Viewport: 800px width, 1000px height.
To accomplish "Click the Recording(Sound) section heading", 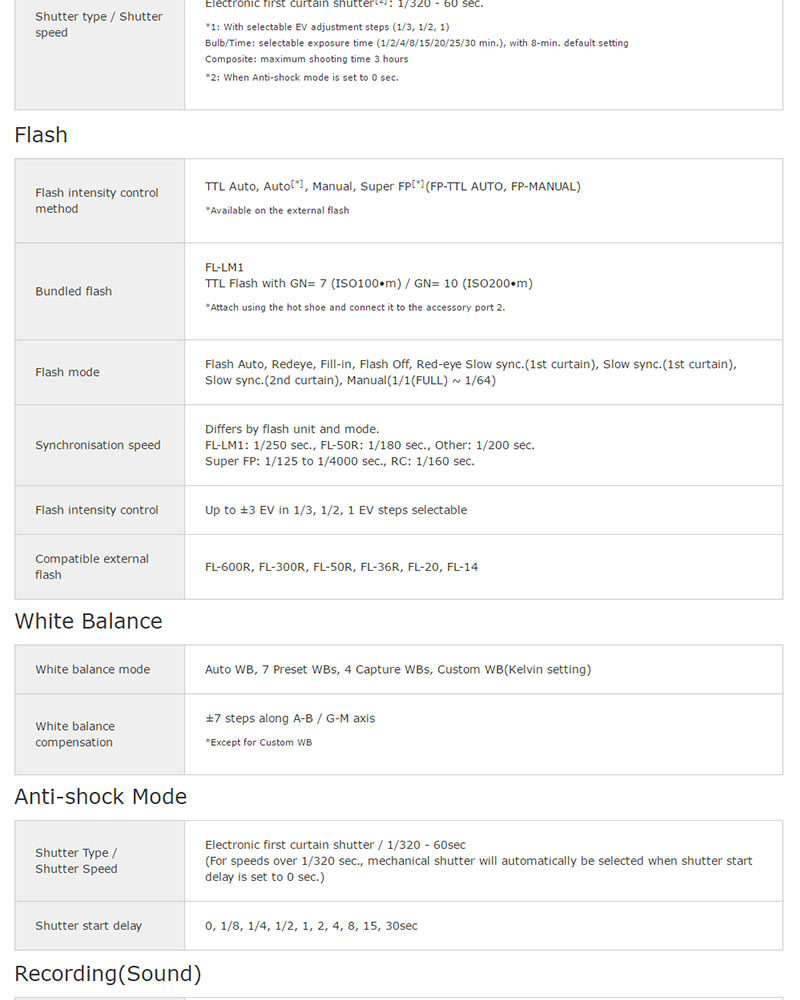I will [x=108, y=973].
